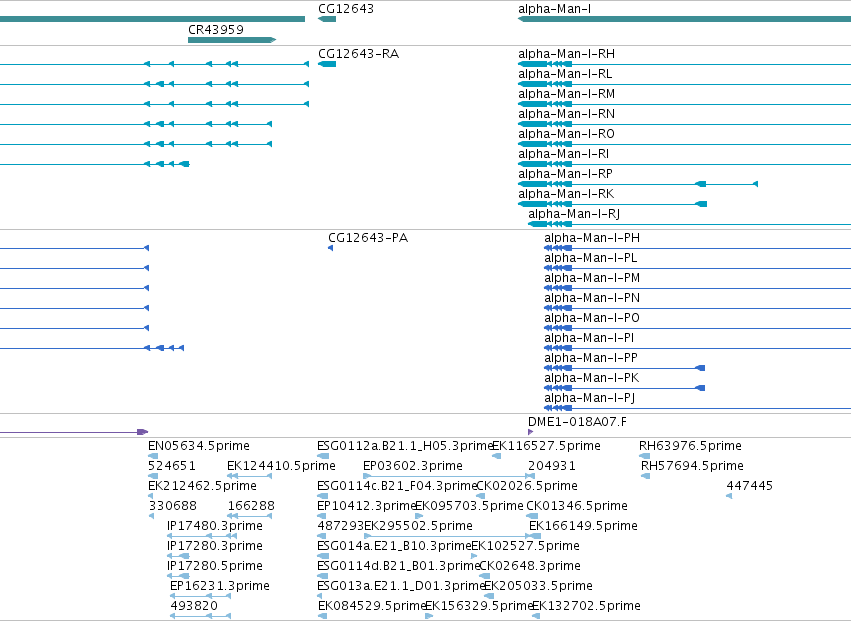Choose the alpha-Man-I-RN transcript
This screenshot has width=851, height=621.
click(567, 114)
